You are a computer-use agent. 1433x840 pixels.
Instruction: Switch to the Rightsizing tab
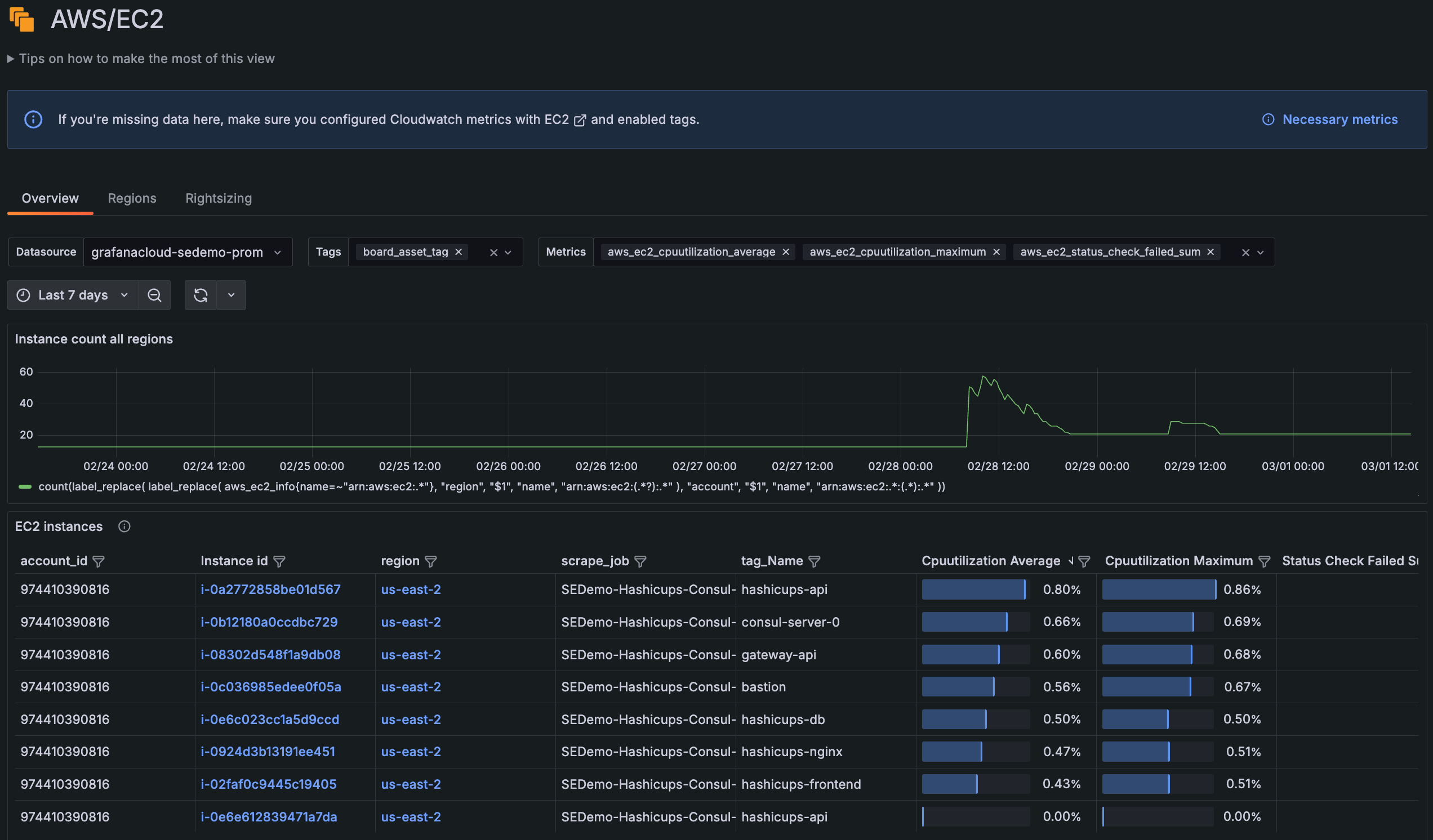(x=219, y=198)
